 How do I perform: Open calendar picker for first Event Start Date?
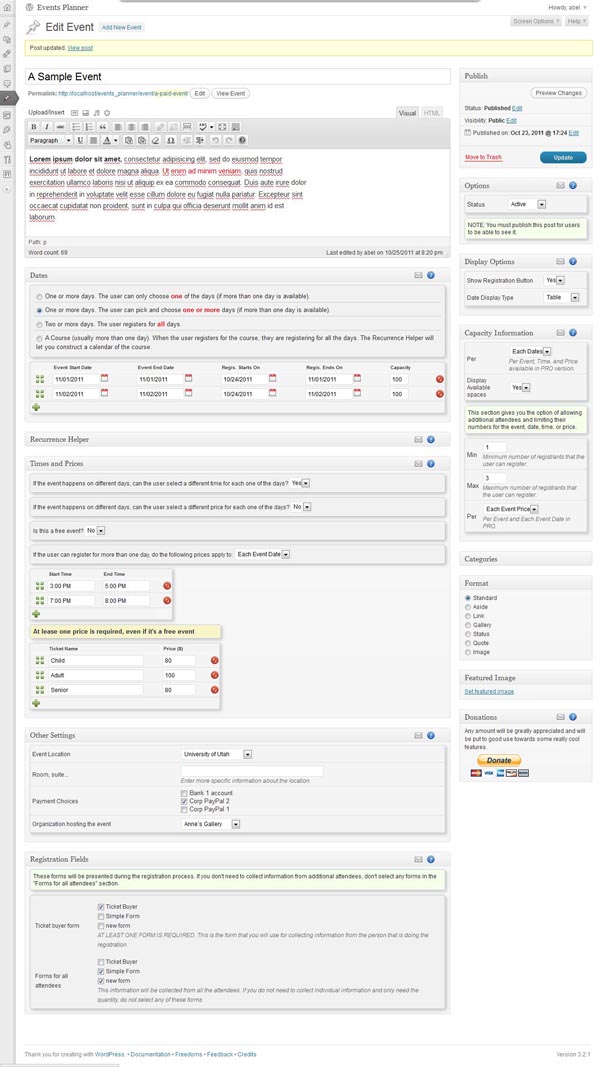pos(103,379)
